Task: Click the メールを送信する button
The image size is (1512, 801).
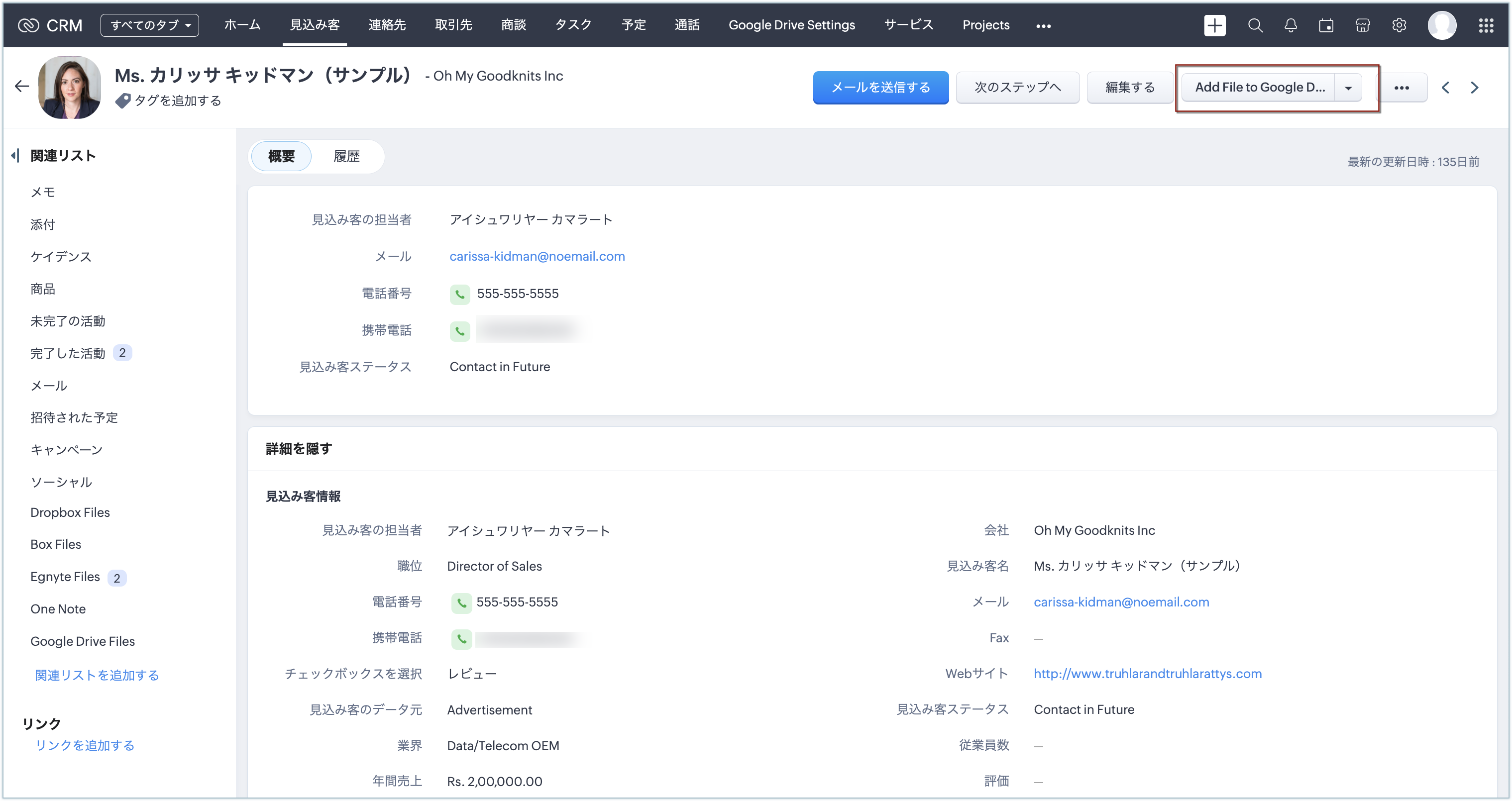Action: point(880,88)
